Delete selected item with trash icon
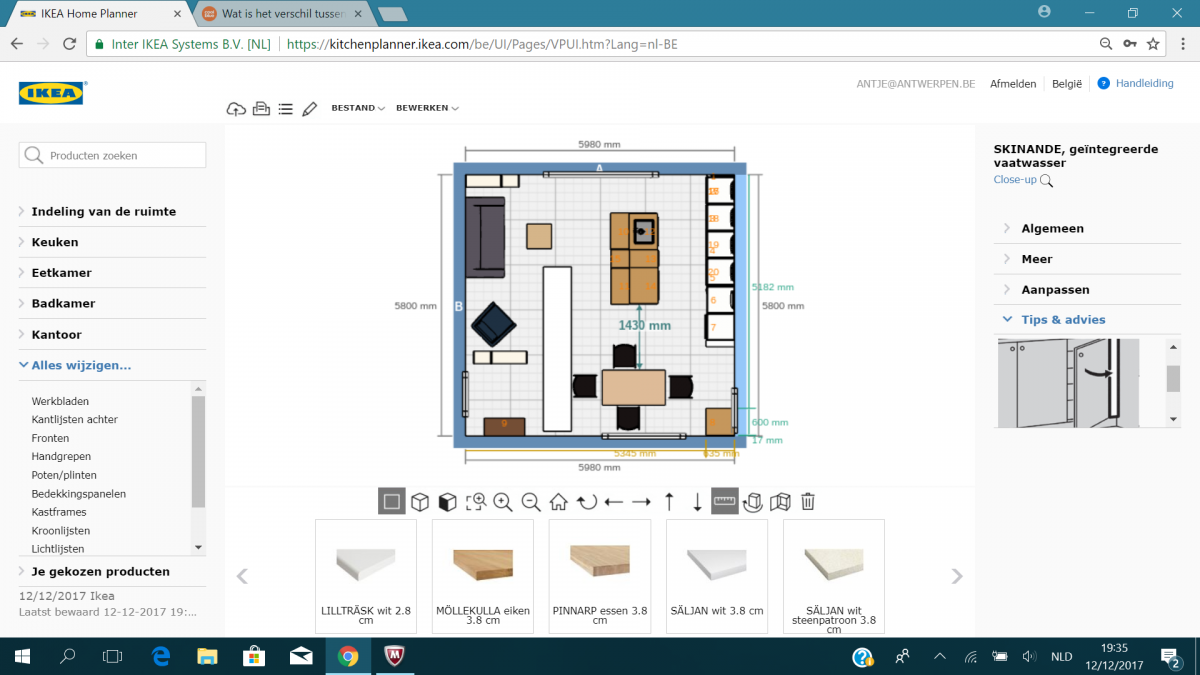The image size is (1200, 675). click(x=808, y=502)
